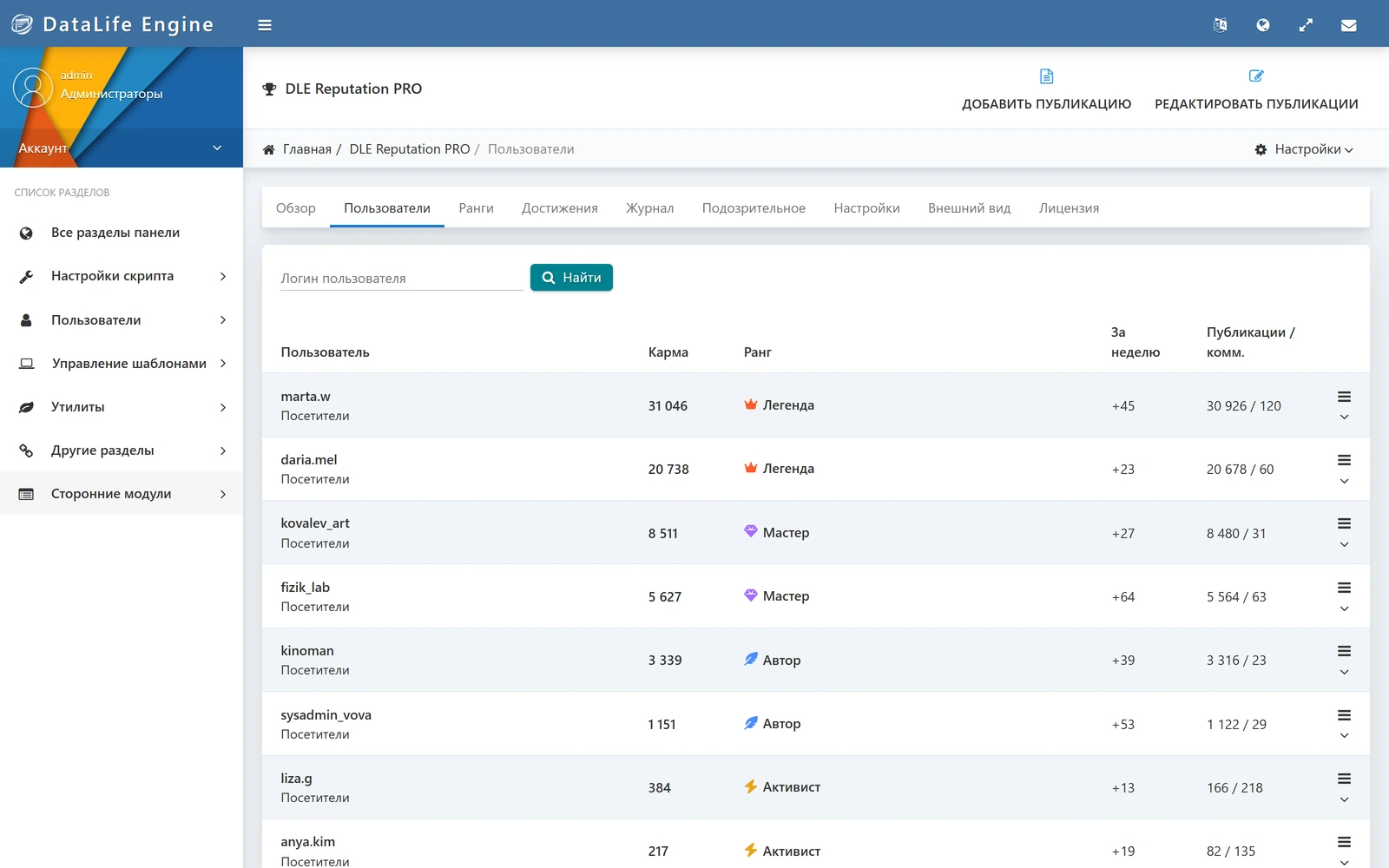Open the Достижения tab
The image size is (1389, 868).
click(560, 208)
